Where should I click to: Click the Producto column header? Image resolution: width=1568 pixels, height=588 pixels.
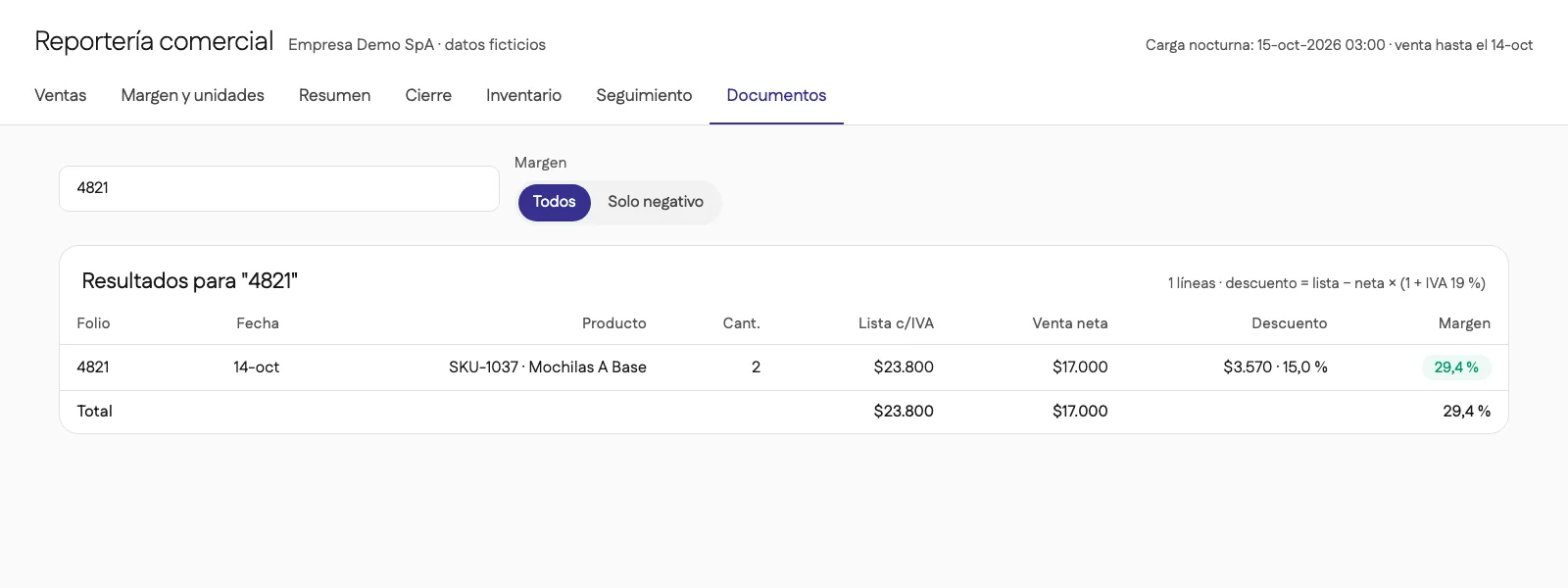coord(613,323)
